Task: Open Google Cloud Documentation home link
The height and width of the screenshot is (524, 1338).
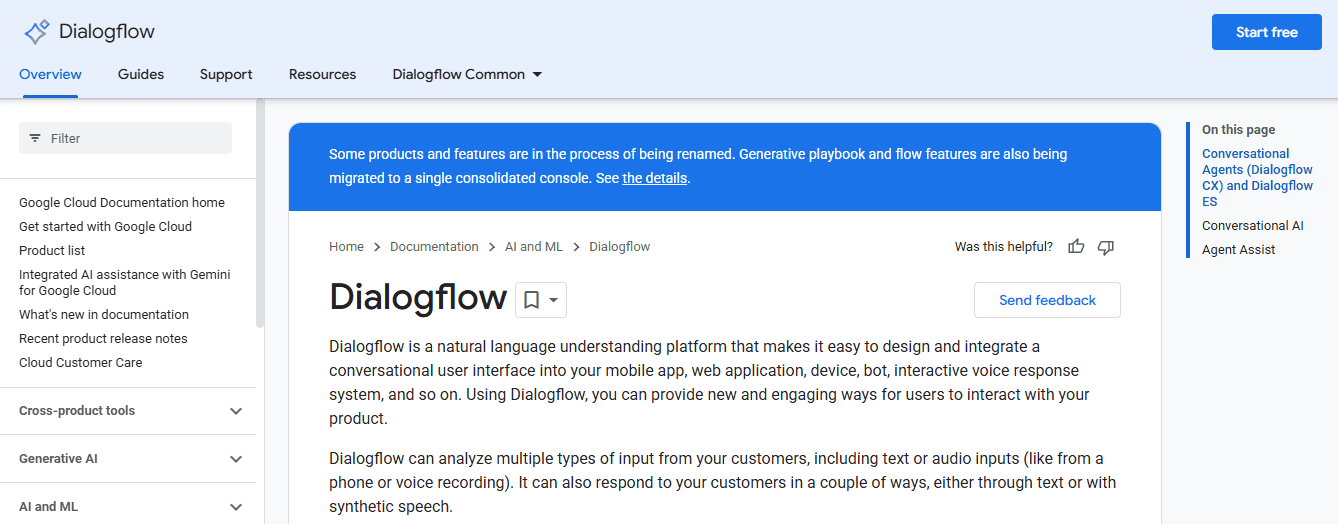Action: click(122, 202)
